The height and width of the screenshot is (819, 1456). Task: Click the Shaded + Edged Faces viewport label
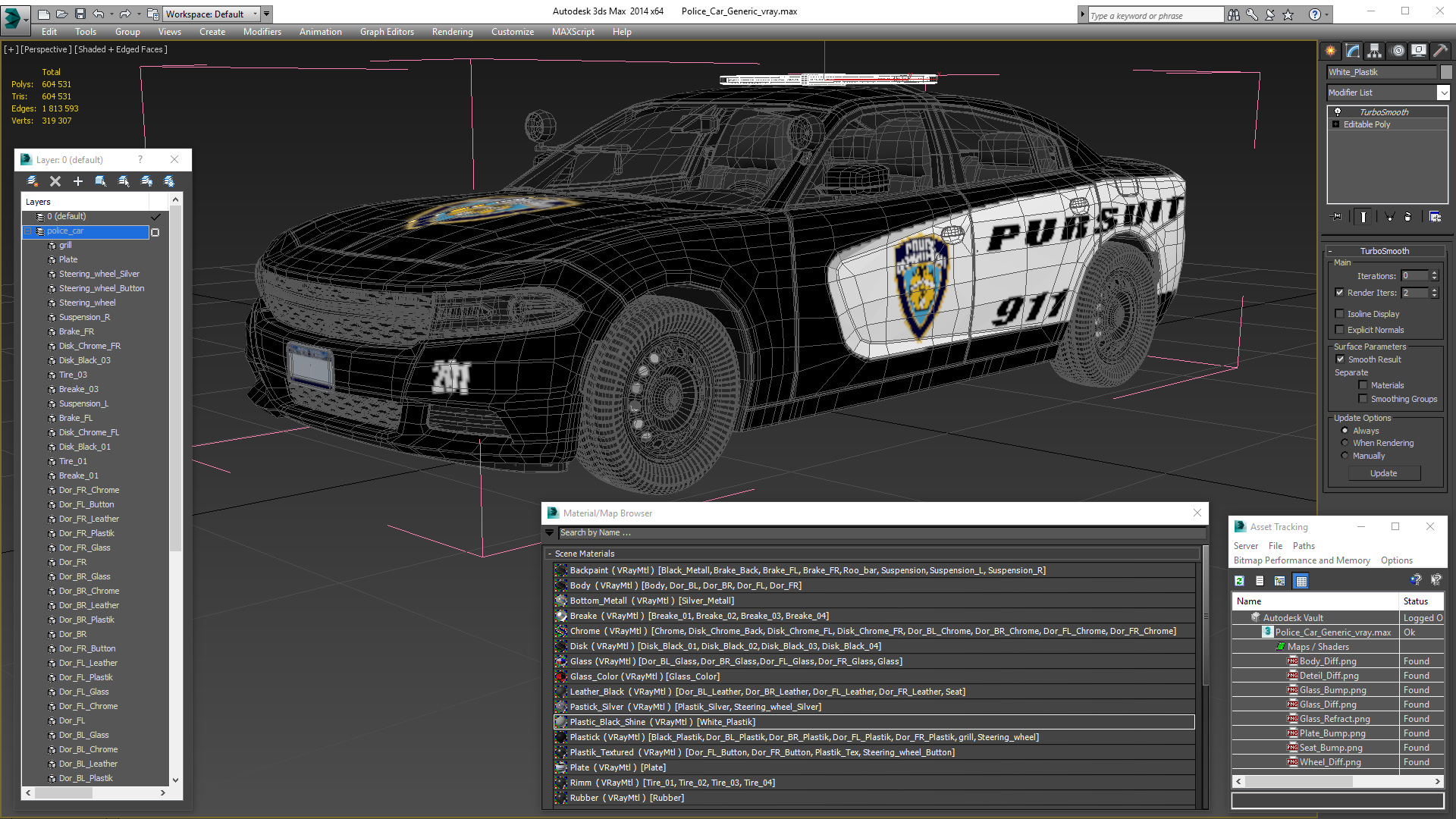pyautogui.click(x=121, y=49)
